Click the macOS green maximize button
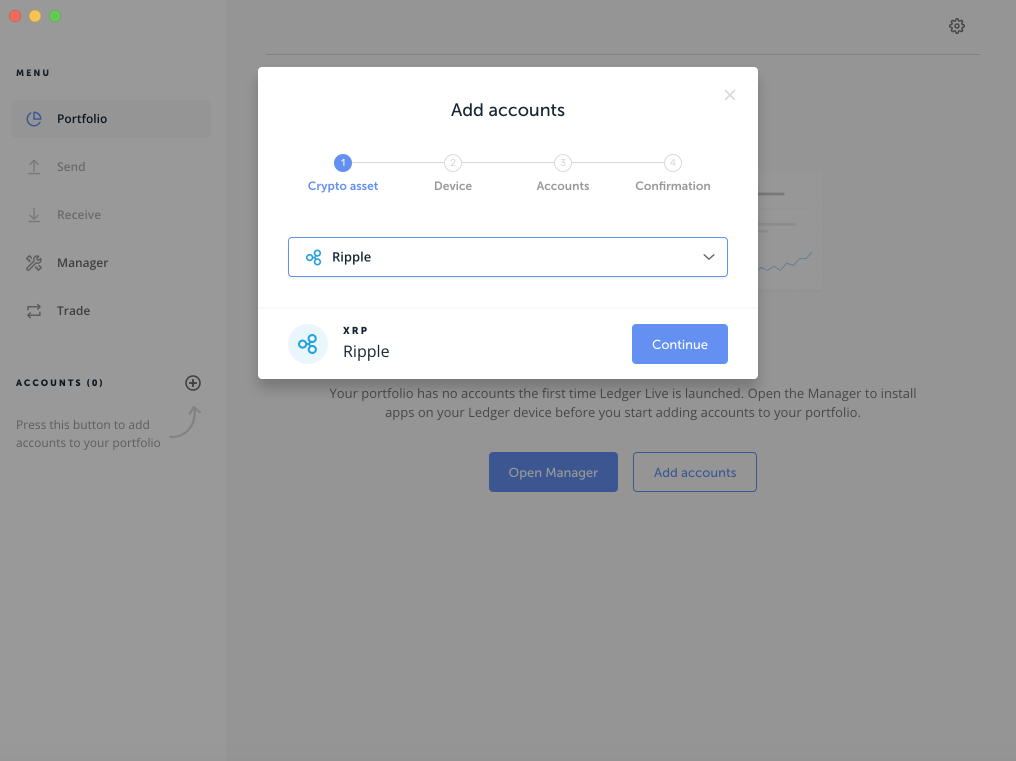 [55, 16]
